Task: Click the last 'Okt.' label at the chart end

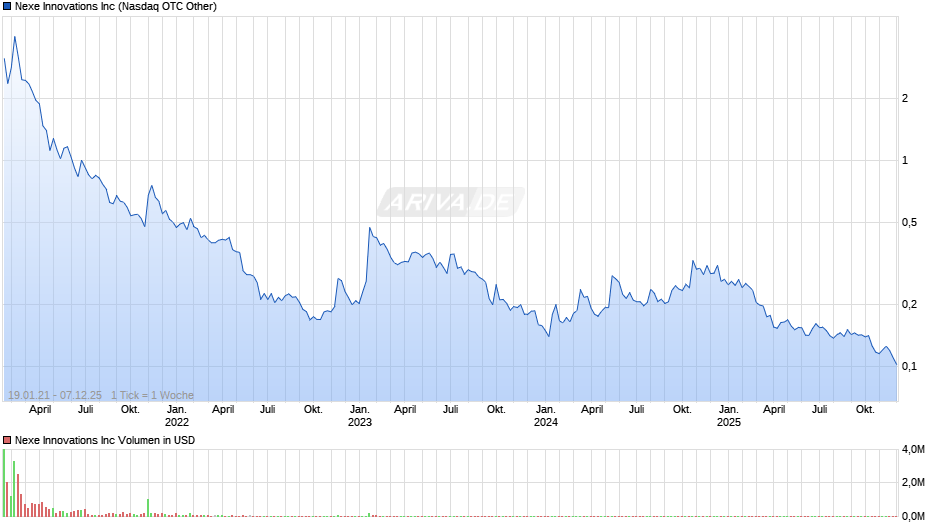Action: tap(864, 410)
